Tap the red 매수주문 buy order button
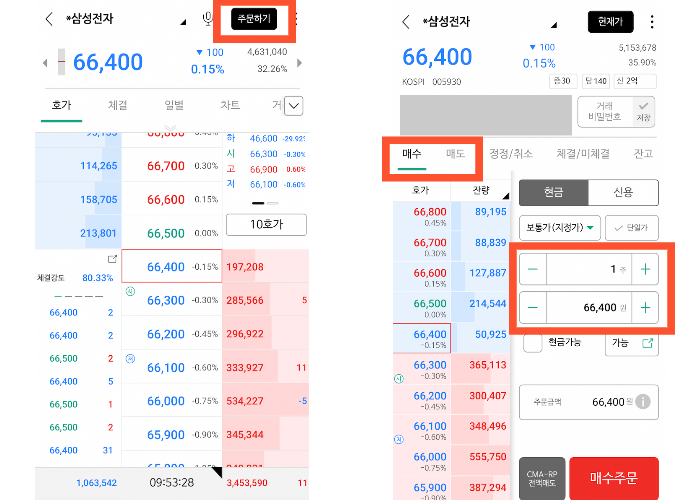 (x=614, y=479)
